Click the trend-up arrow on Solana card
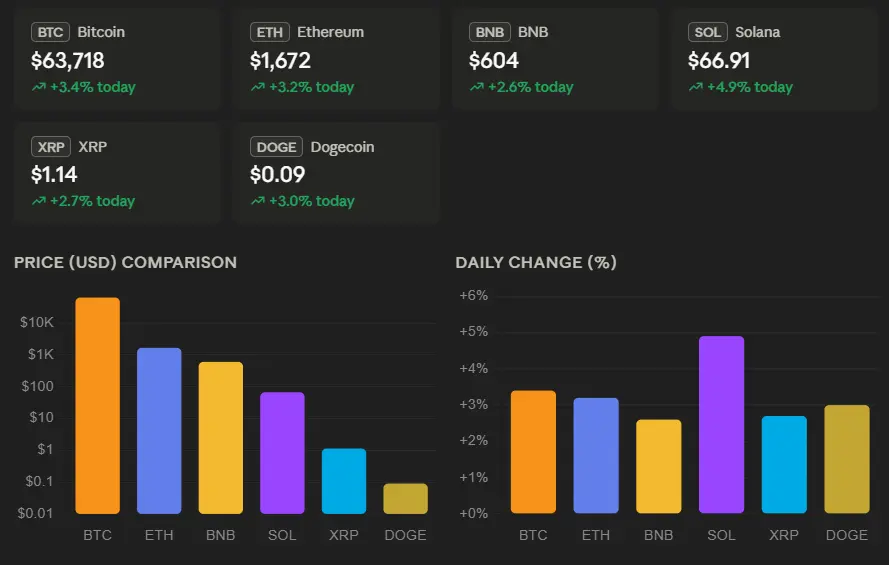The image size is (889, 565). (696, 87)
